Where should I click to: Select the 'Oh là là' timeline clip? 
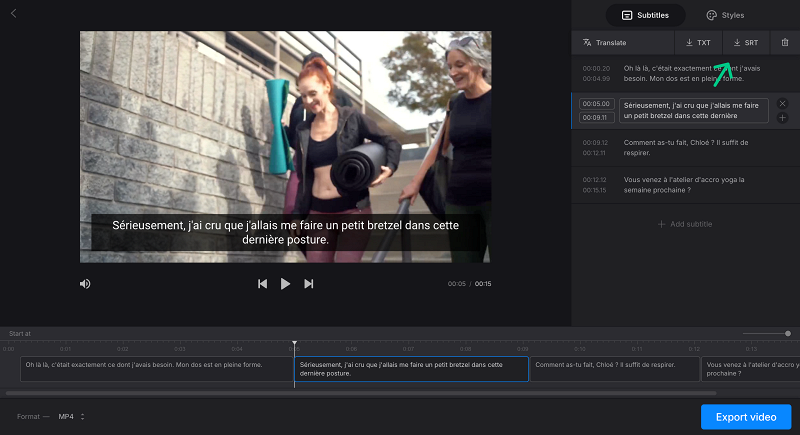tap(157, 369)
